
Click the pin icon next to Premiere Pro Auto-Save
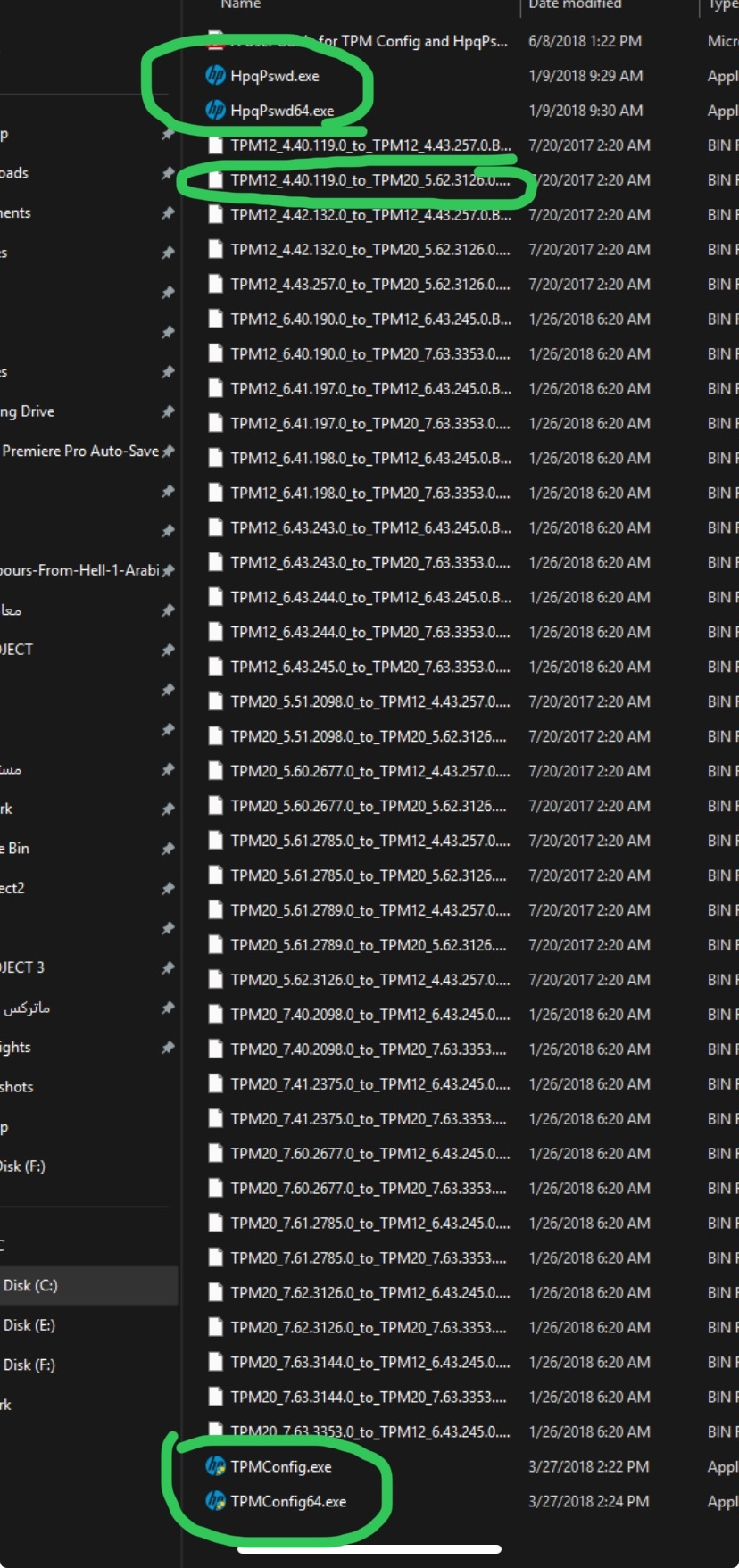click(168, 452)
